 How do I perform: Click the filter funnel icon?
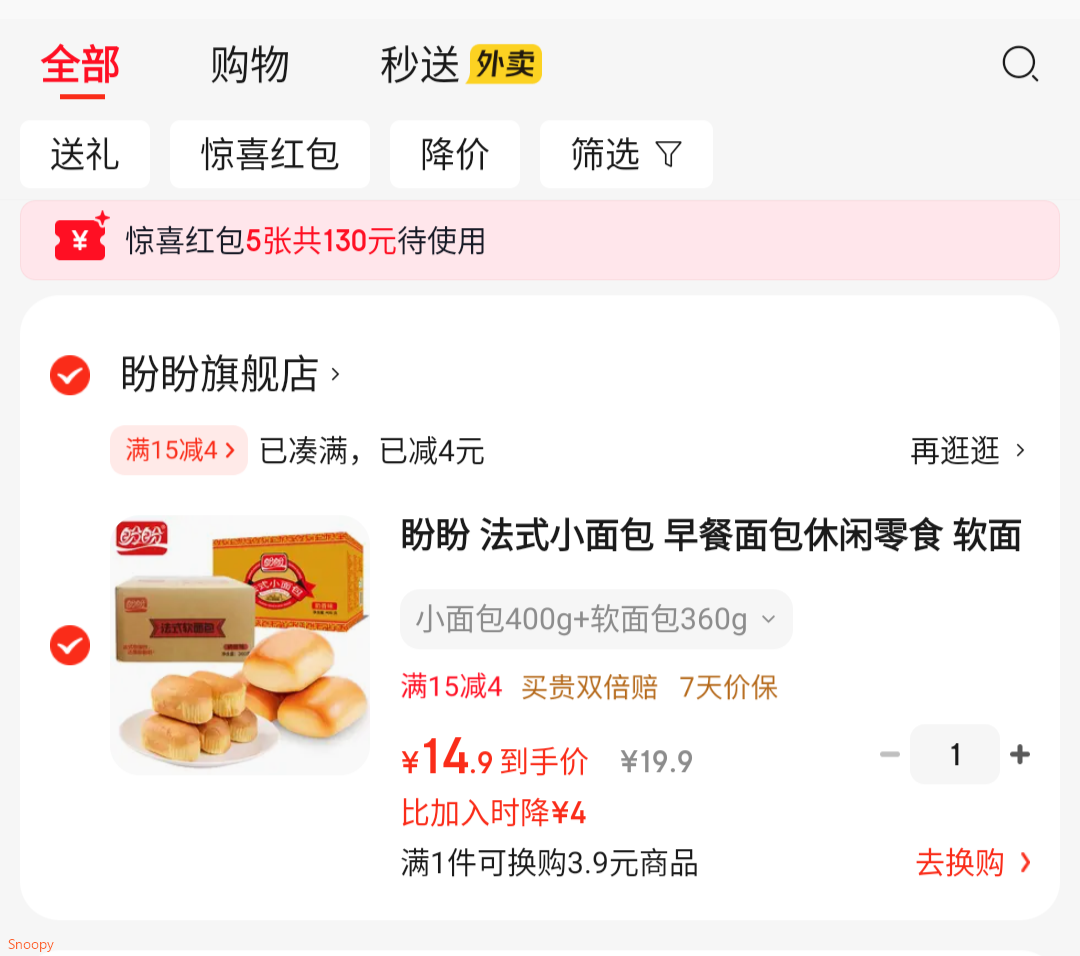coord(668,154)
